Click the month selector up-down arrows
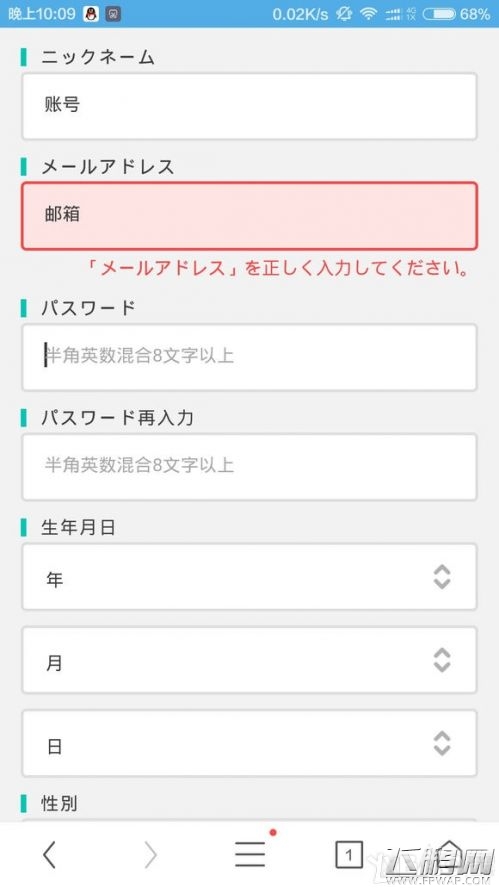 coord(442,660)
